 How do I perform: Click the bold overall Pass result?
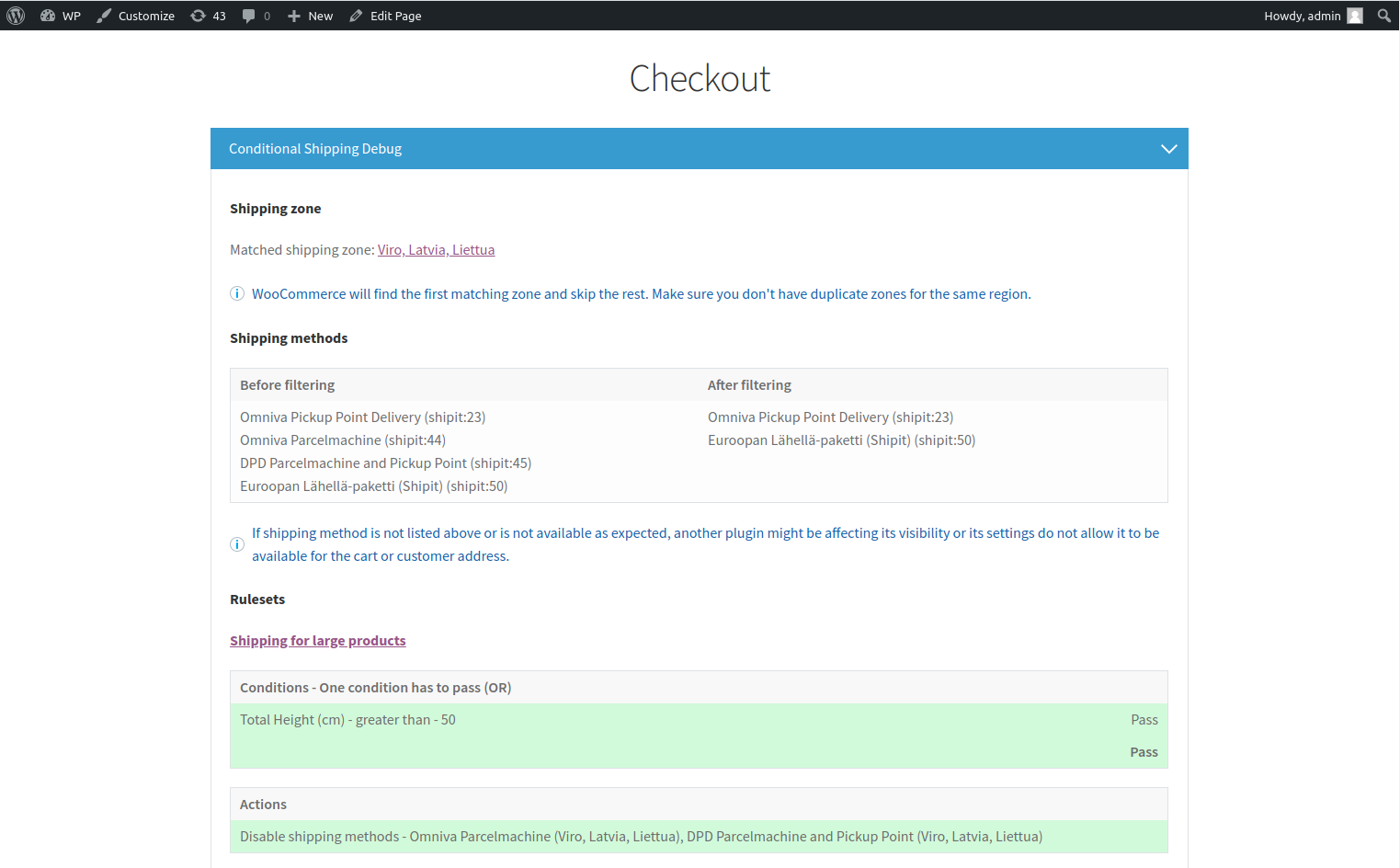coord(1144,752)
